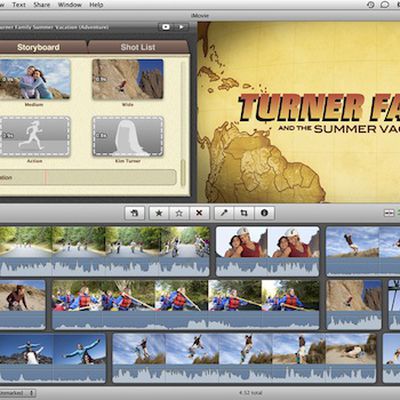Viewport: 400px width, 400px height.
Task: Click the tan text bar below the placeholders
Action: 88,177
